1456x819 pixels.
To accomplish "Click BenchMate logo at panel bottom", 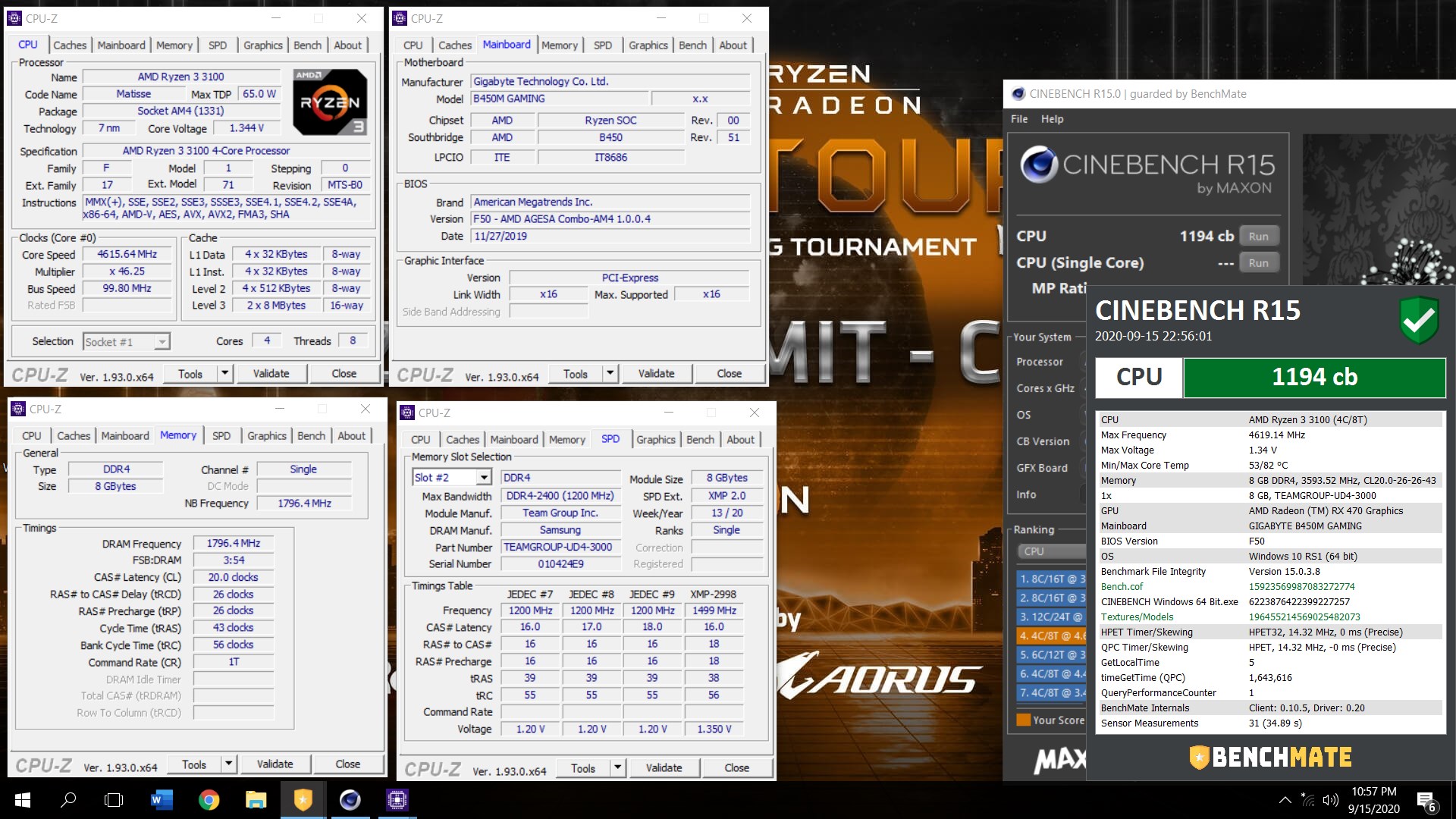I will [x=1270, y=757].
